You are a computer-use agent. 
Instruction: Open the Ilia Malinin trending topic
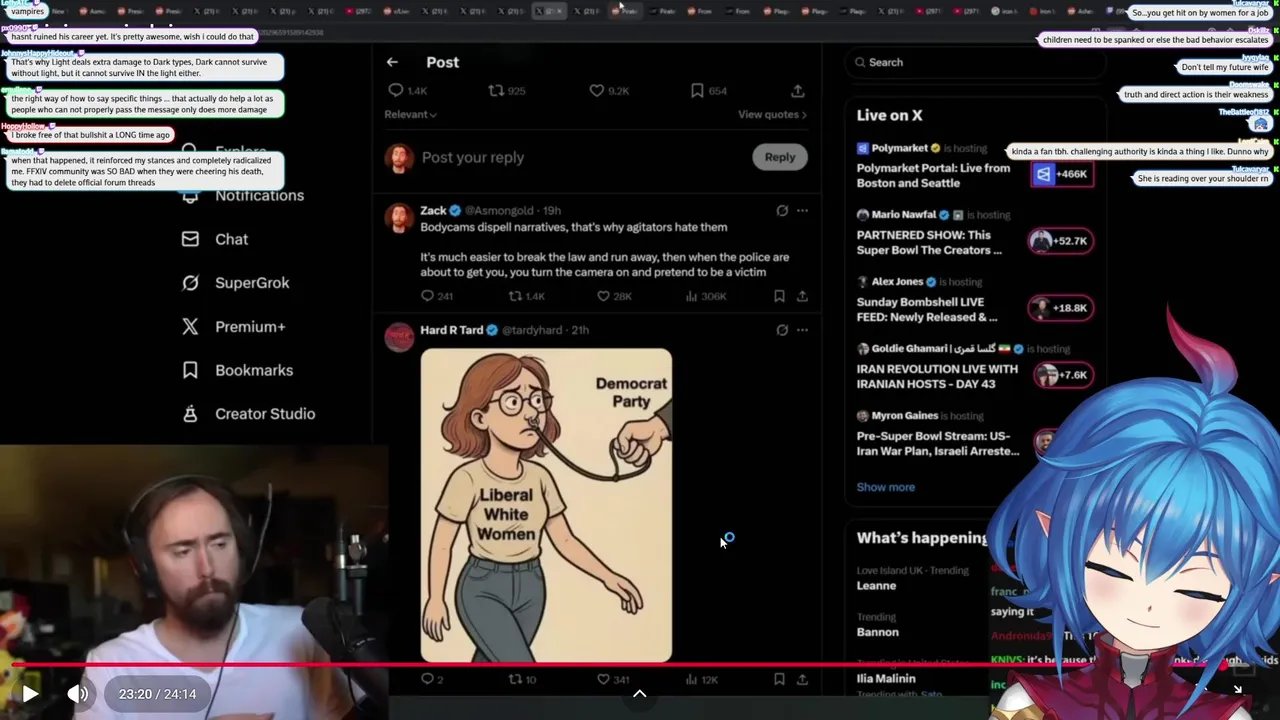[x=885, y=678]
